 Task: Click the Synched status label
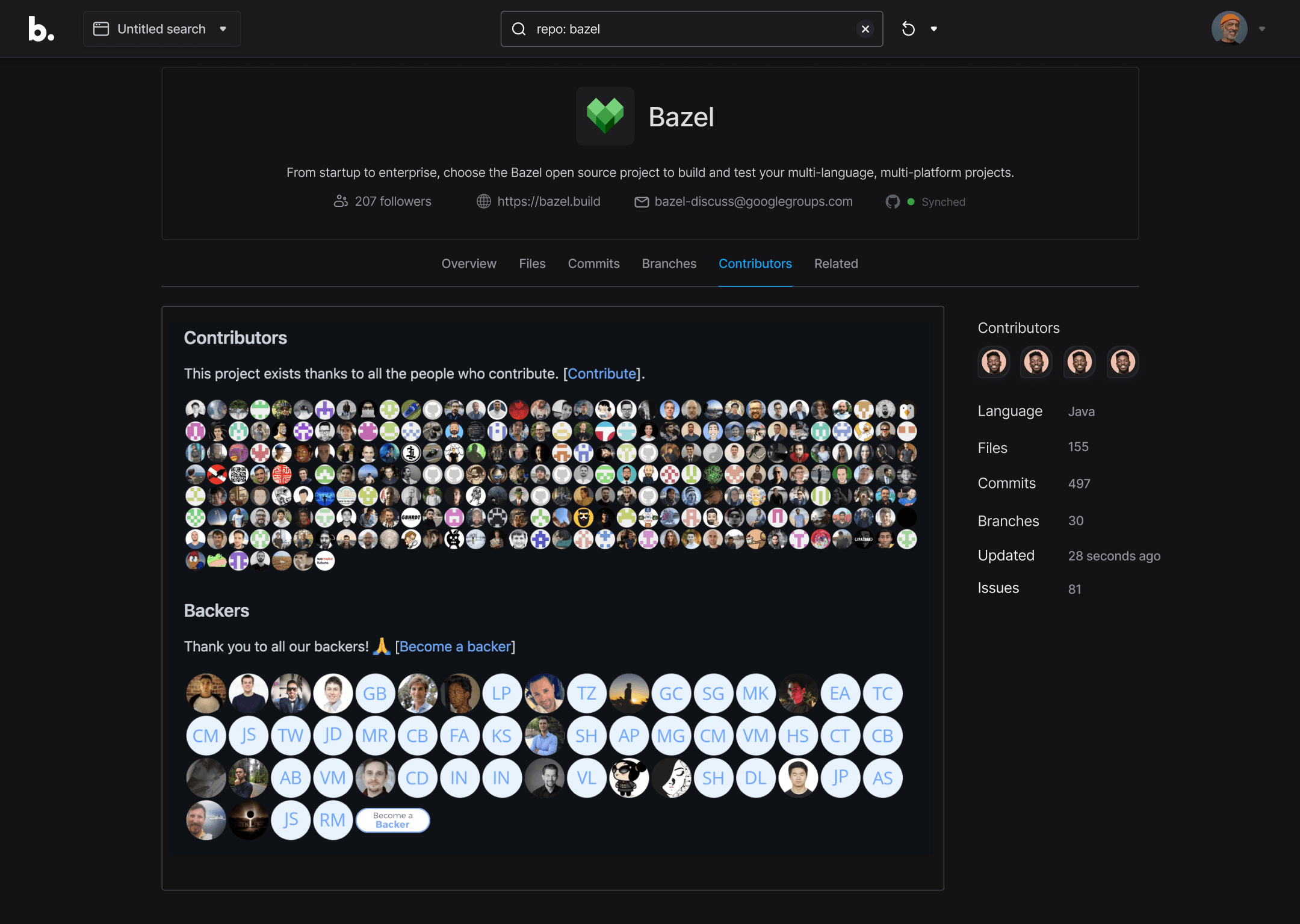click(x=943, y=202)
